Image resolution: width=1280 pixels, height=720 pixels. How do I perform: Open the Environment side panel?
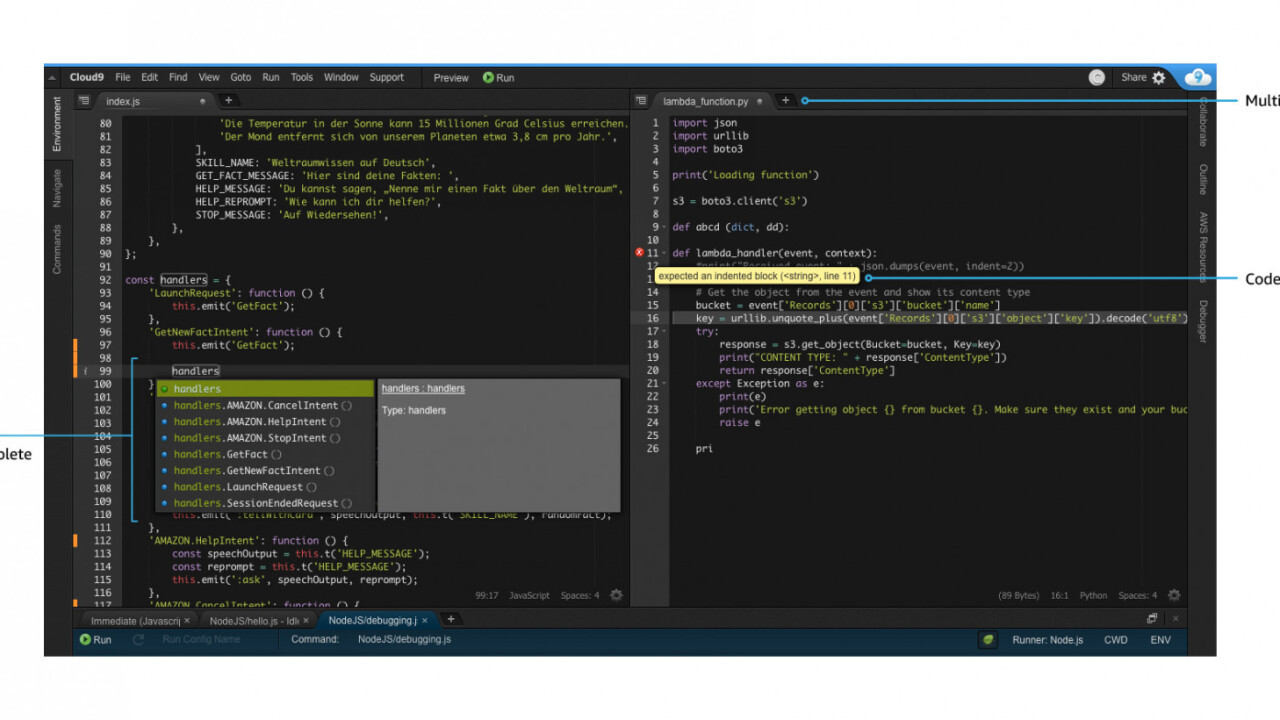click(57, 124)
